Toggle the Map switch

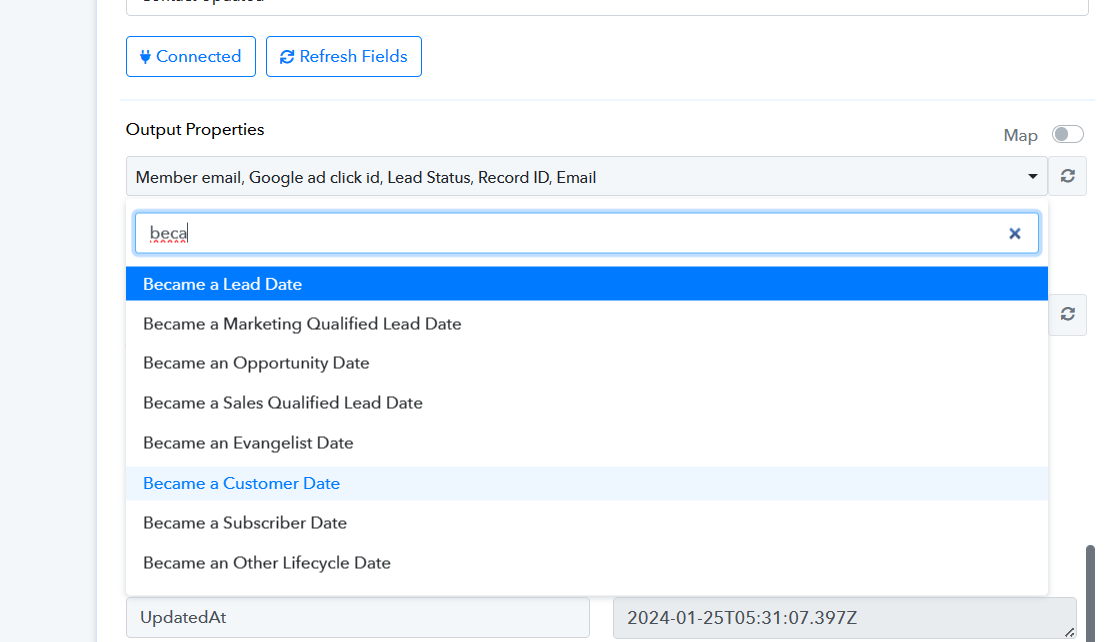1067,135
